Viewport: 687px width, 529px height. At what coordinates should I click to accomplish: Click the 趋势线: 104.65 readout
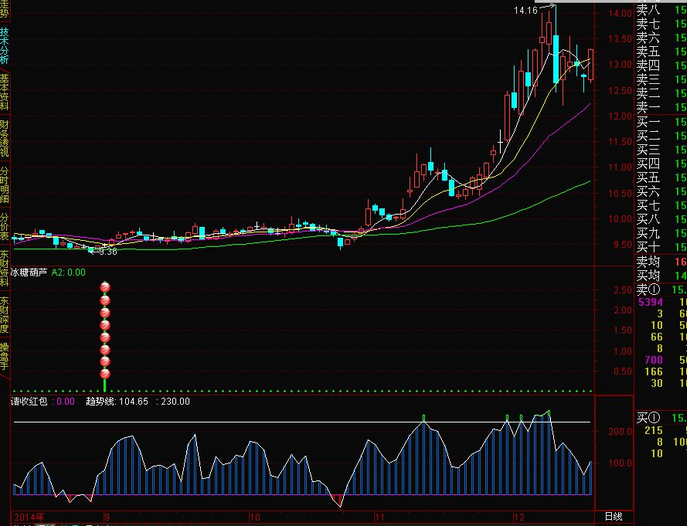pyautogui.click(x=117, y=401)
